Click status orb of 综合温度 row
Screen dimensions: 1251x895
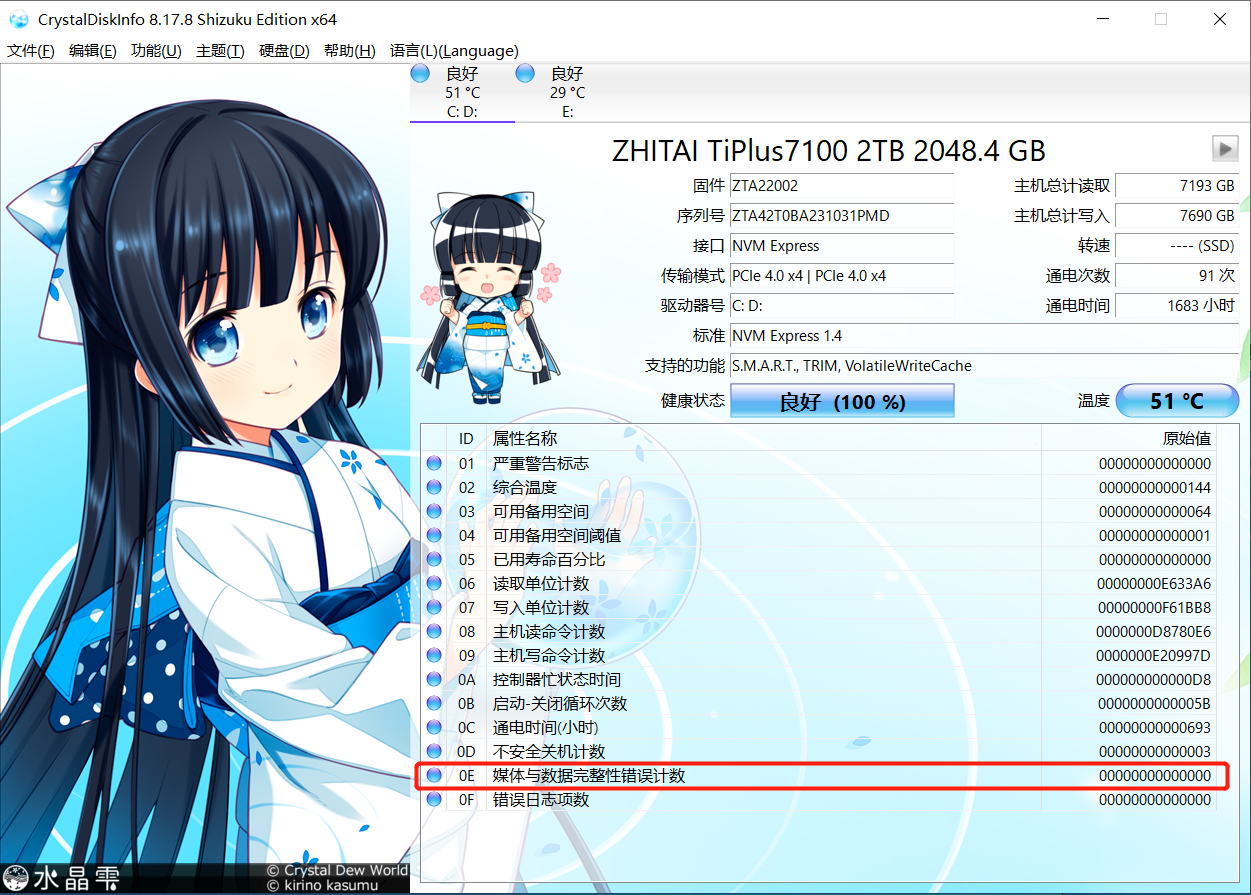[434, 487]
